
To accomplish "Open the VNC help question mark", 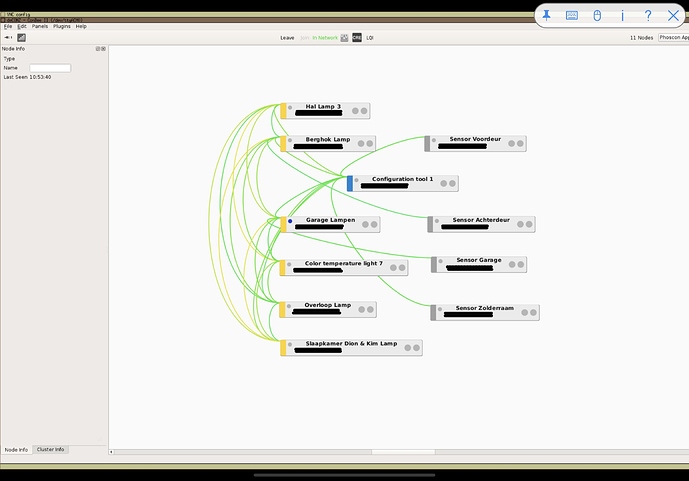I will pos(648,16).
